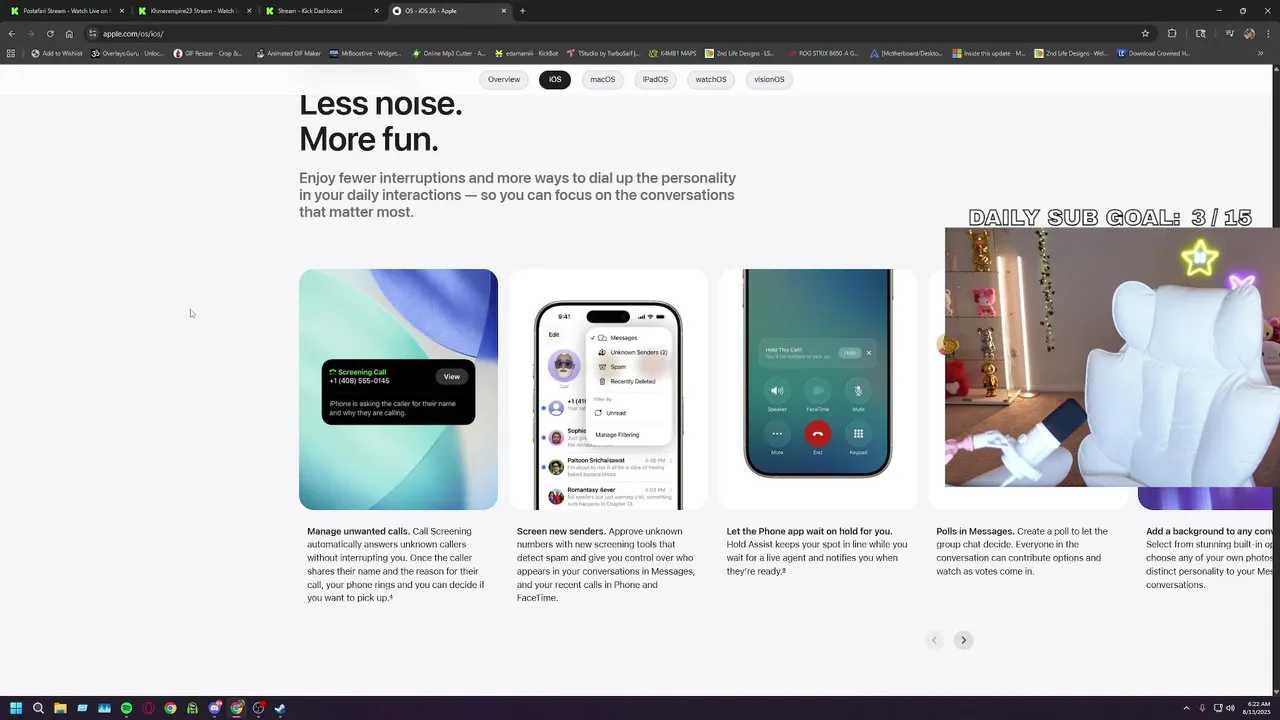This screenshot has height=720, width=1280.
Task: Open the Screening Call card image
Action: click(398, 389)
